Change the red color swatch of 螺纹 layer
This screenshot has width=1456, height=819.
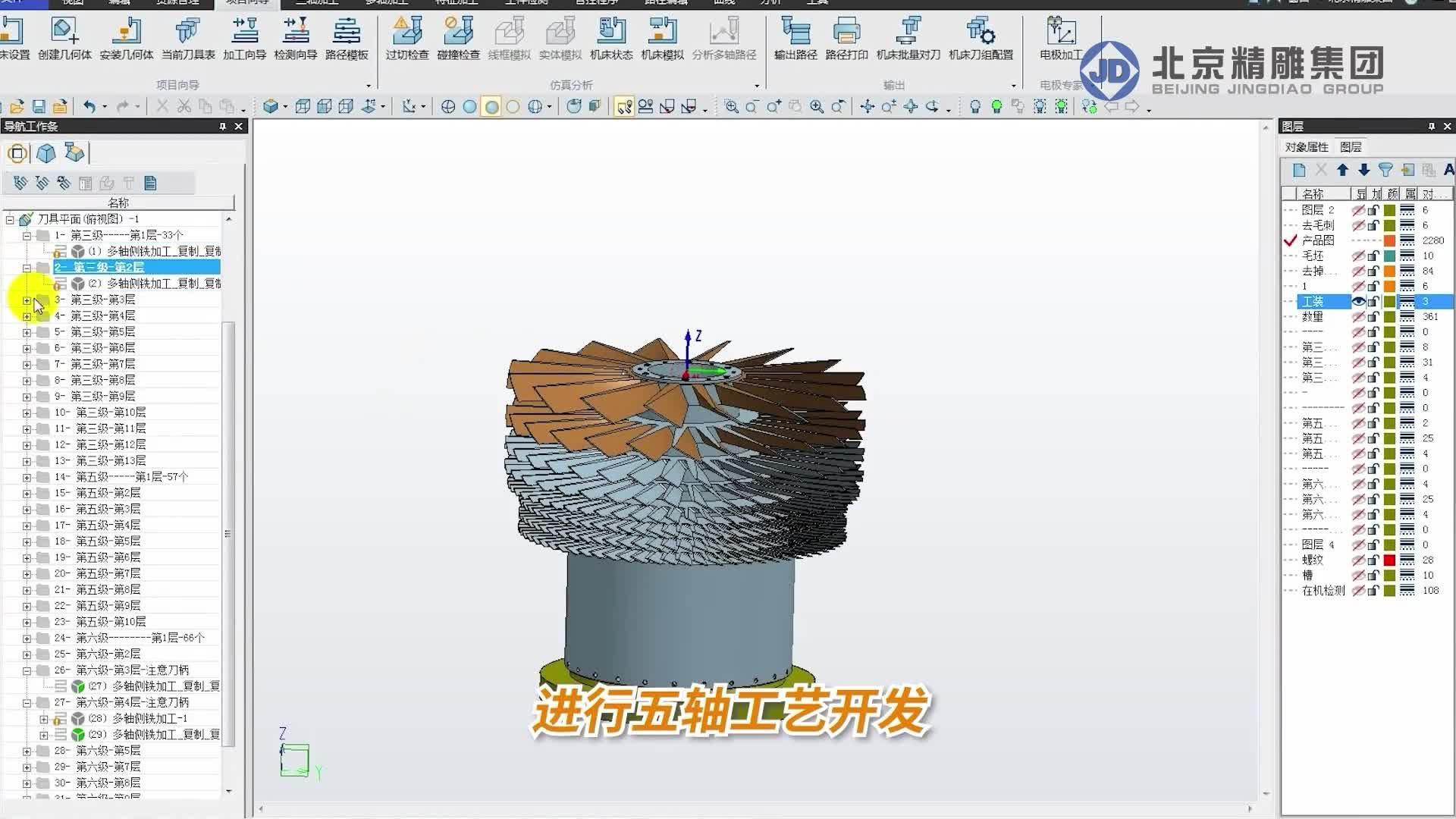click(1389, 560)
